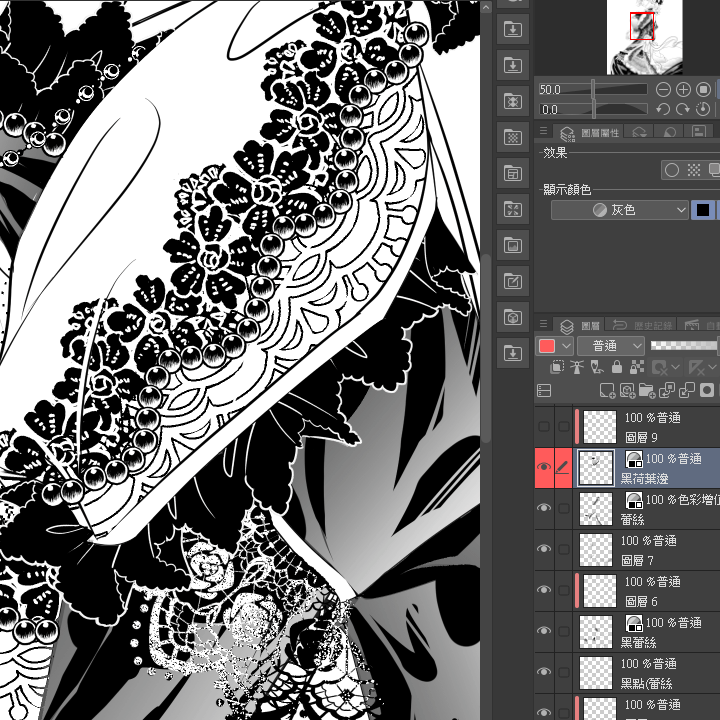The height and width of the screenshot is (720, 720).
Task: Hide the 黑荷葉邊 layer
Action: point(544,467)
